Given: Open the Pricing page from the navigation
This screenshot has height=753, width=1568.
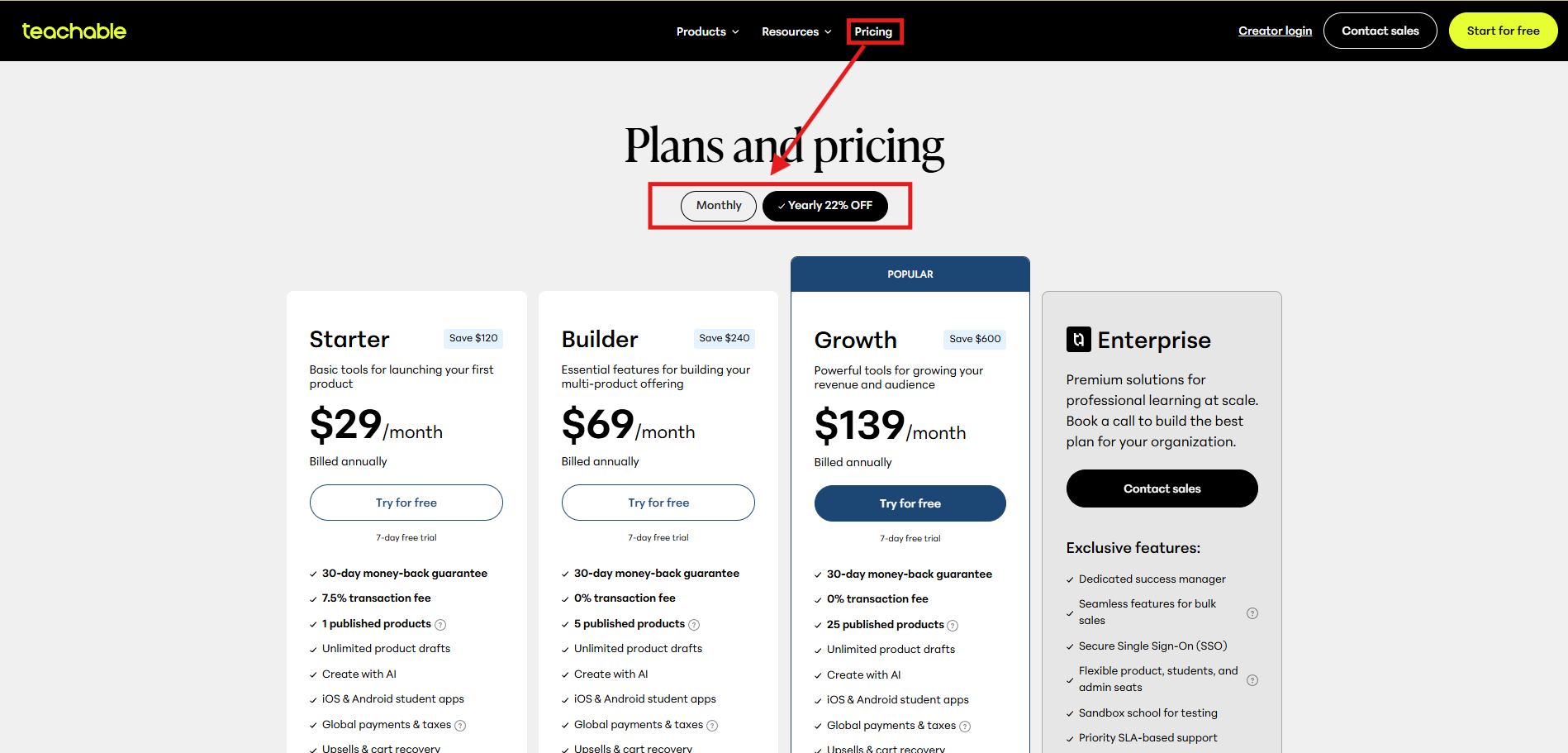Looking at the screenshot, I should coord(874,31).
